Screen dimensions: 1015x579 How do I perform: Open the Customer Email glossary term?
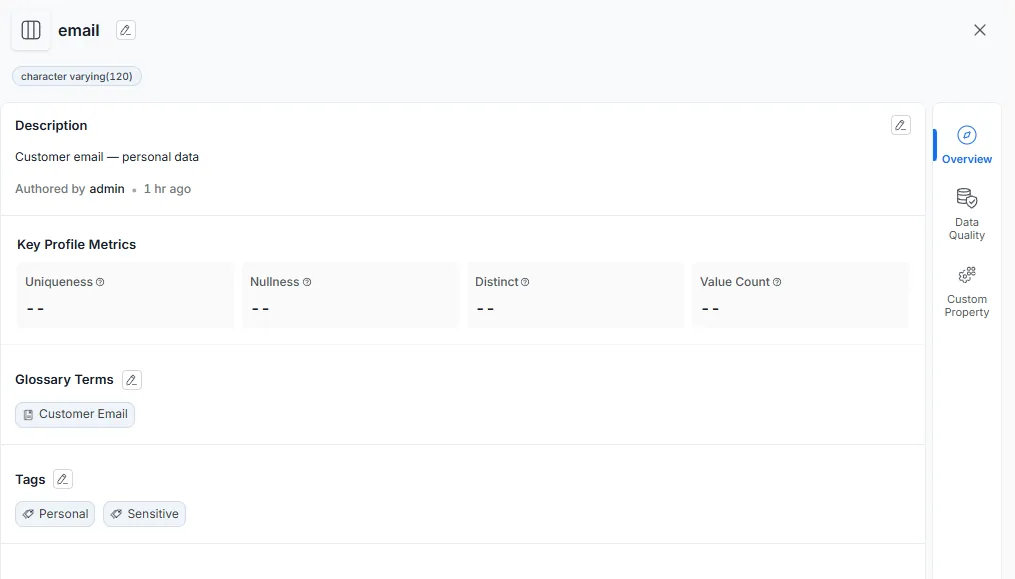pos(75,414)
